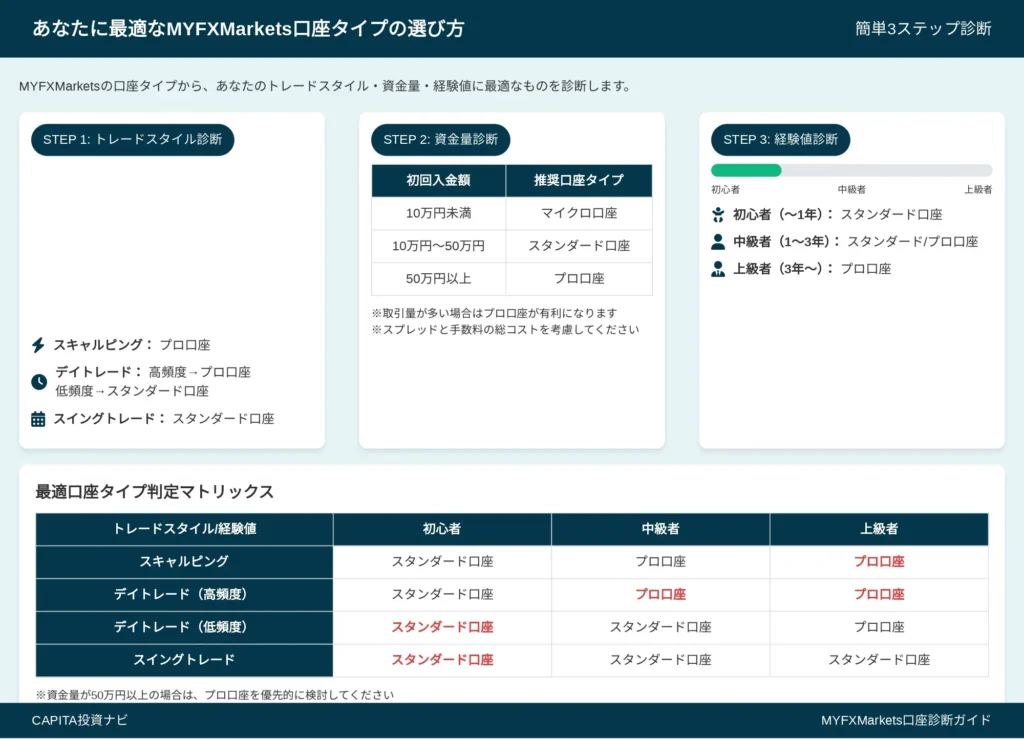Screen dimensions: 1024x739
Task: Click the note ※取引量が多い場合はプロ口座が有利になります
Action: [x=494, y=313]
